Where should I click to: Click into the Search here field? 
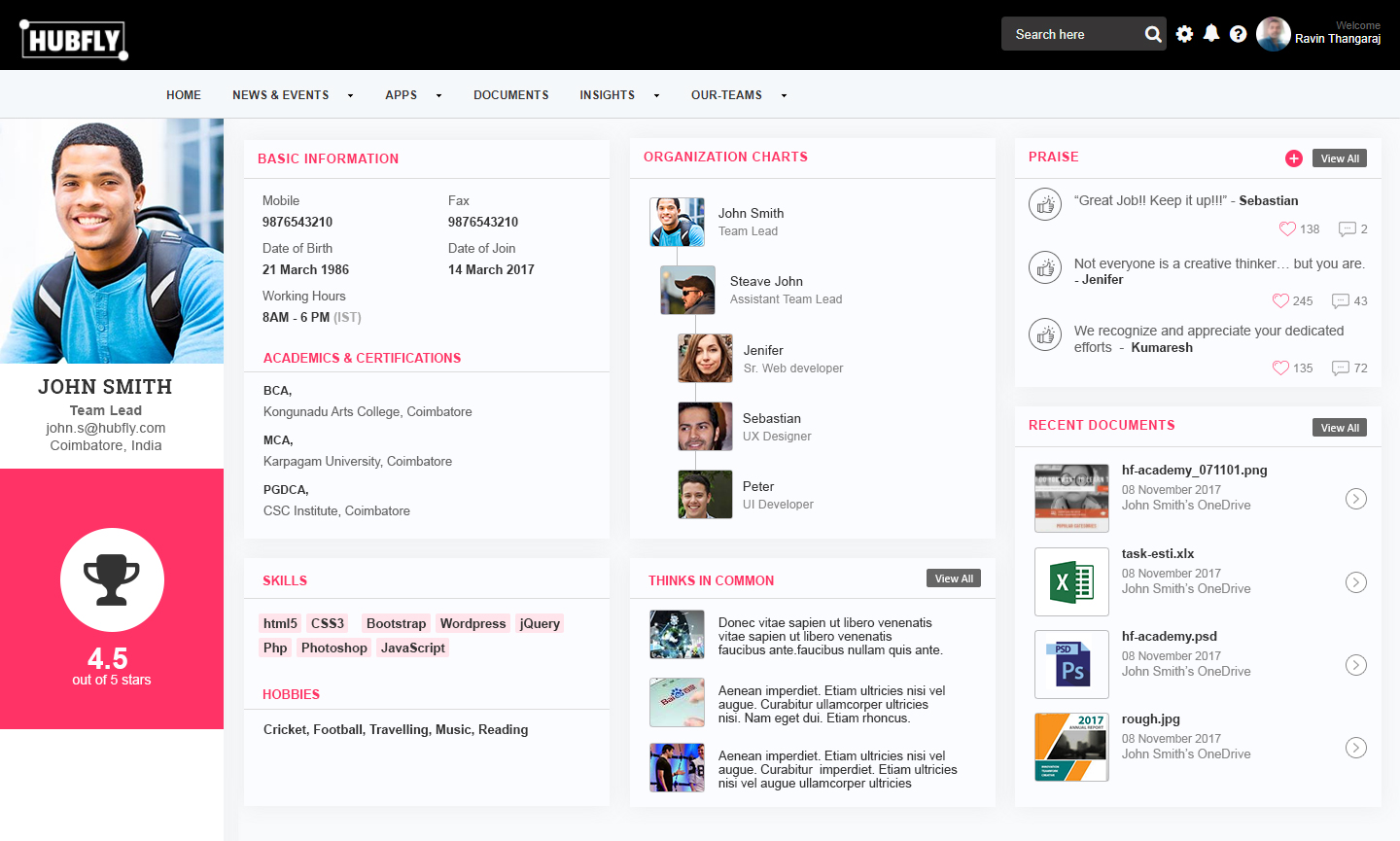point(1072,34)
